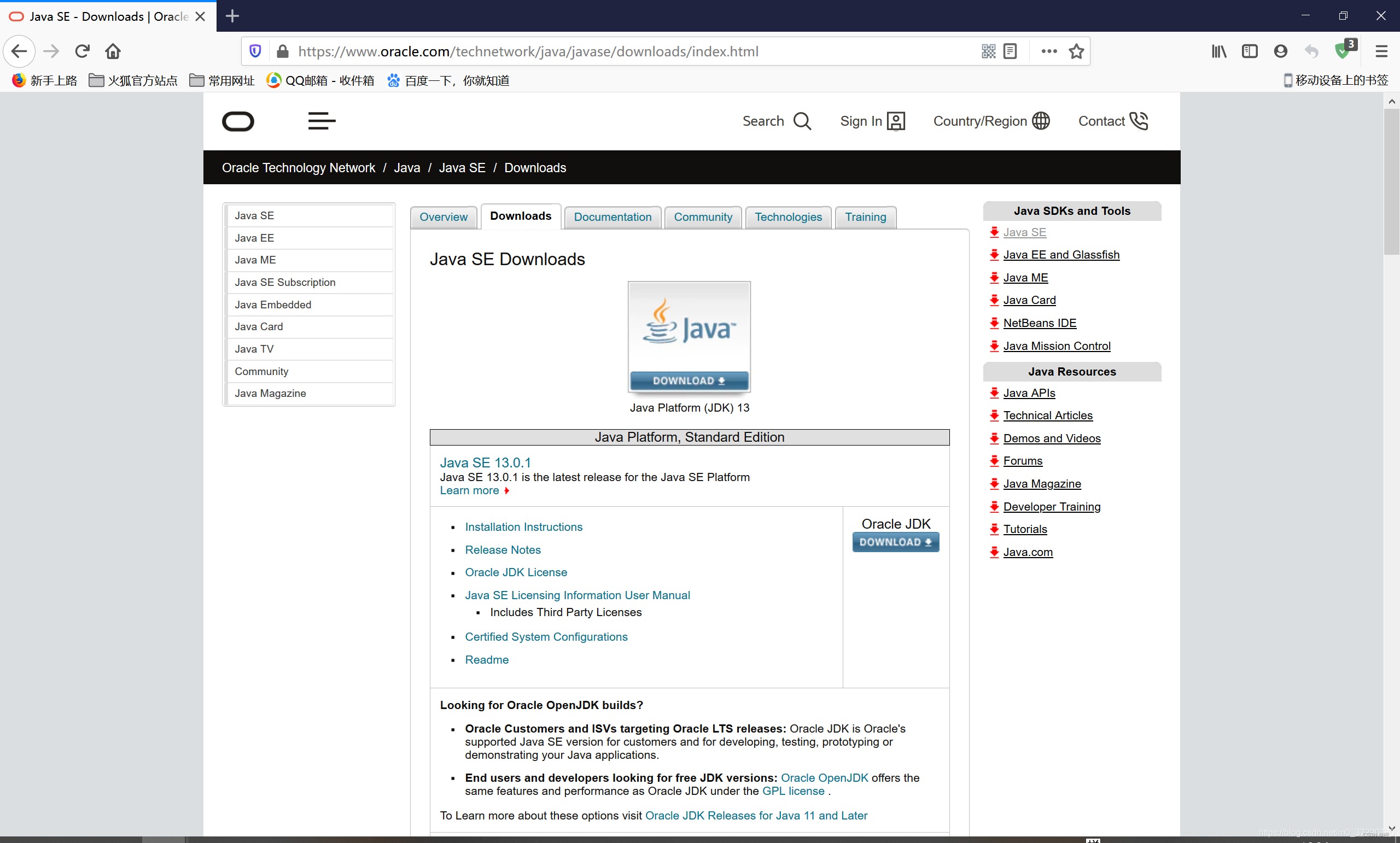Screen dimensions: 1400x843
Task: Switch to the Overview tab
Action: click(x=443, y=217)
